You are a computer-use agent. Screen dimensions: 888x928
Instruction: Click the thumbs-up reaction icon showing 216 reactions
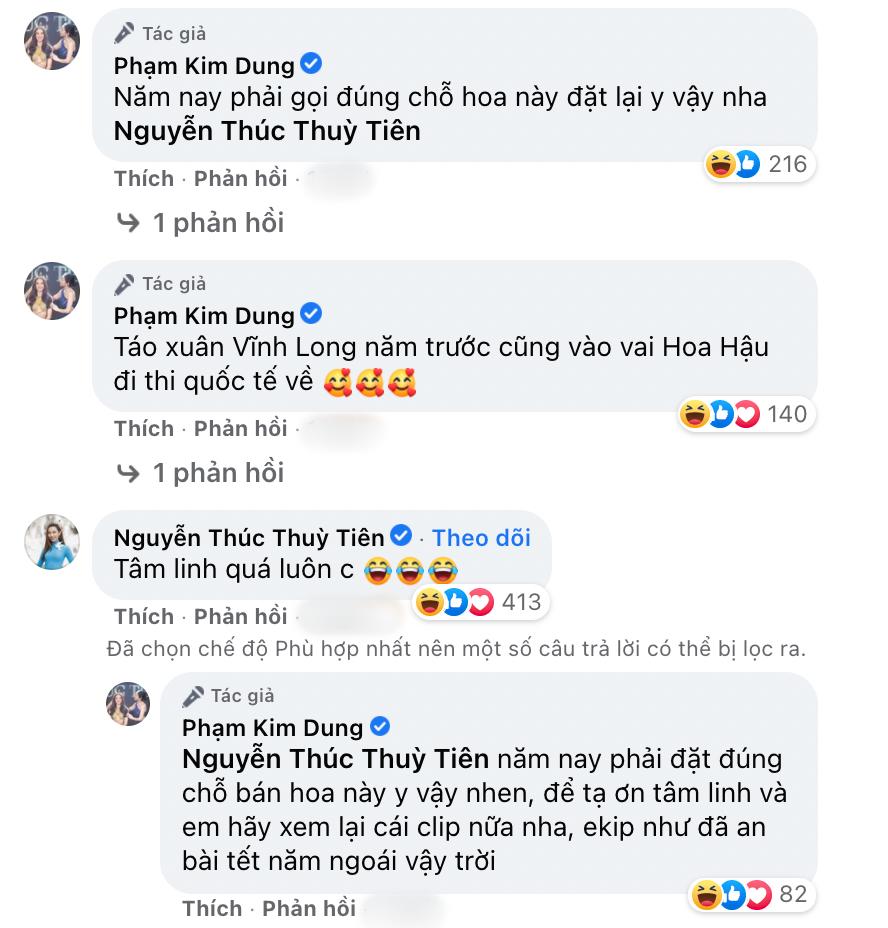click(746, 166)
